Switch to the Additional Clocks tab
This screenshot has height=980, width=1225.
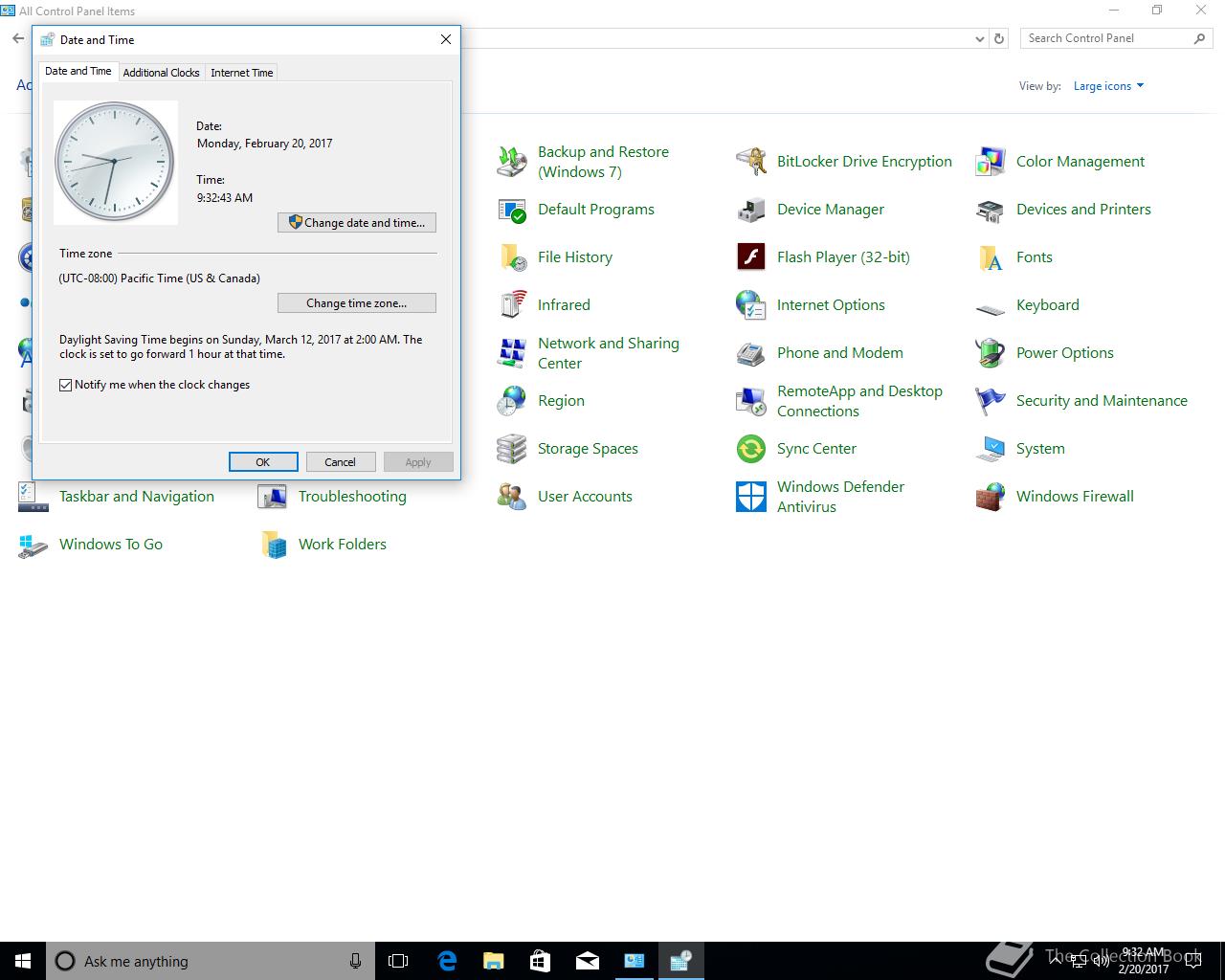click(x=161, y=73)
